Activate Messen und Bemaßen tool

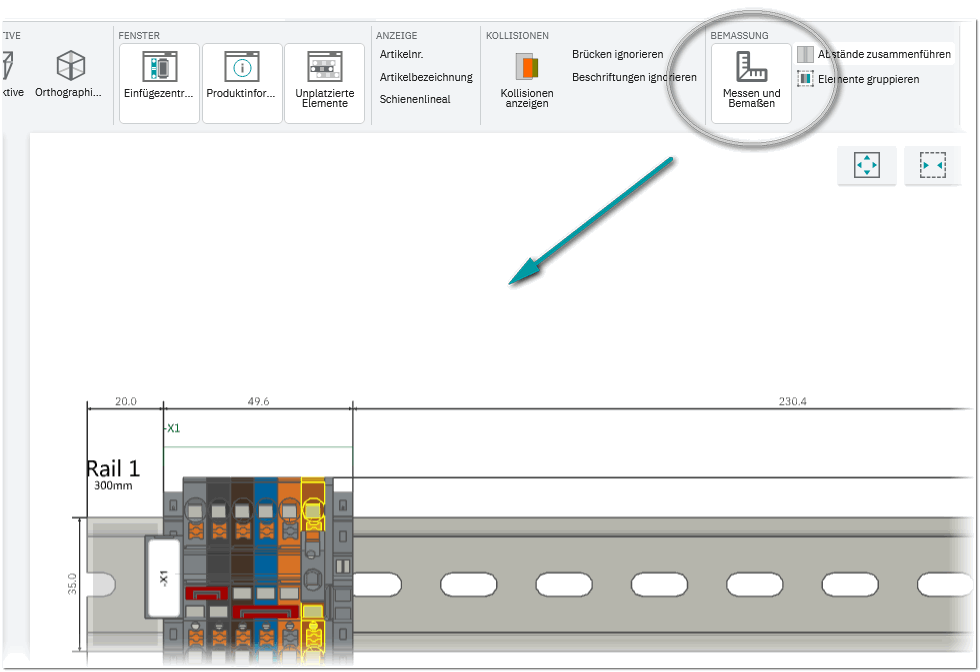click(751, 83)
